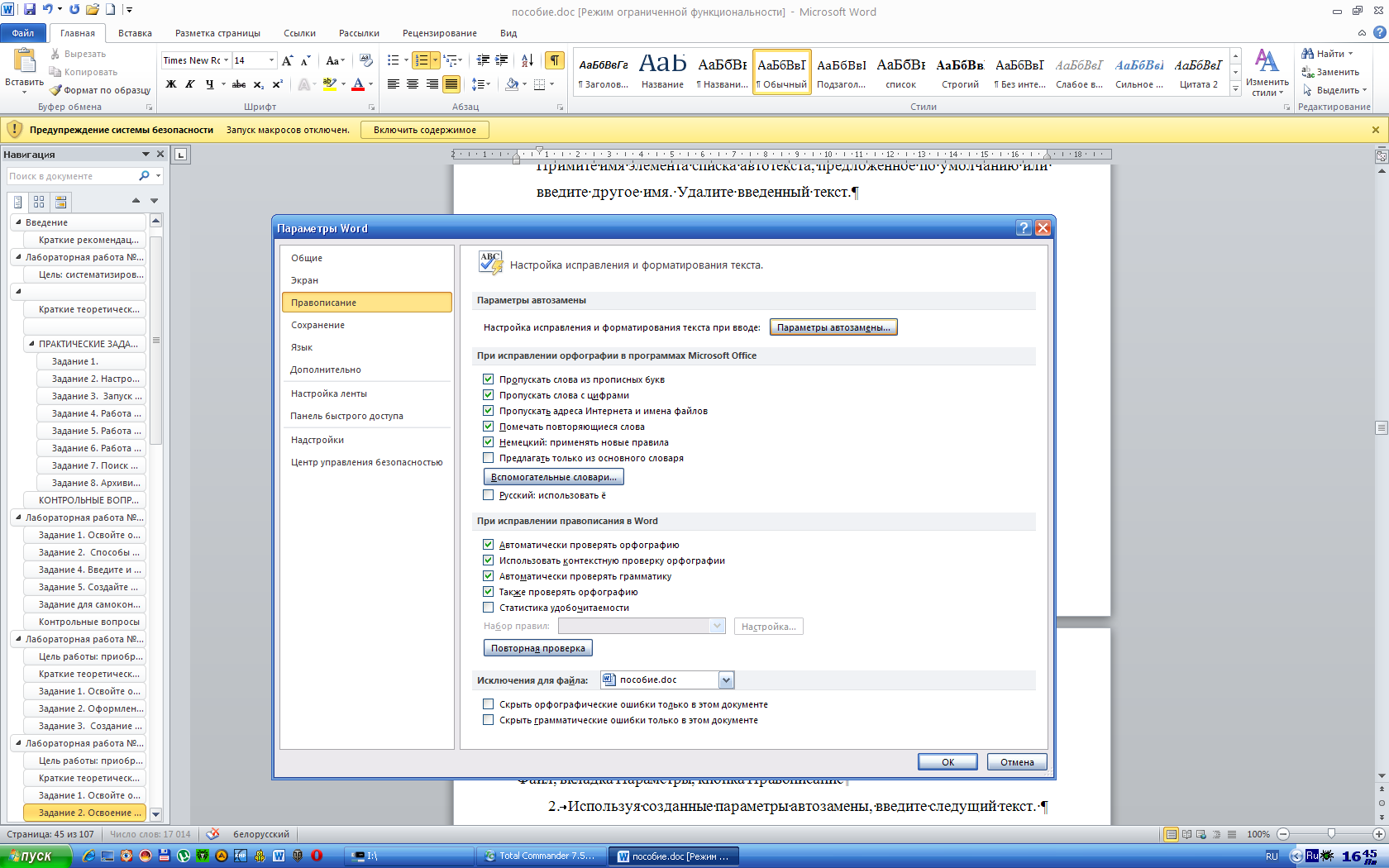Image resolution: width=1389 pixels, height=868 pixels.
Task: Toggle 'Автоматически проверять грамматику' checkbox
Action: click(x=488, y=576)
